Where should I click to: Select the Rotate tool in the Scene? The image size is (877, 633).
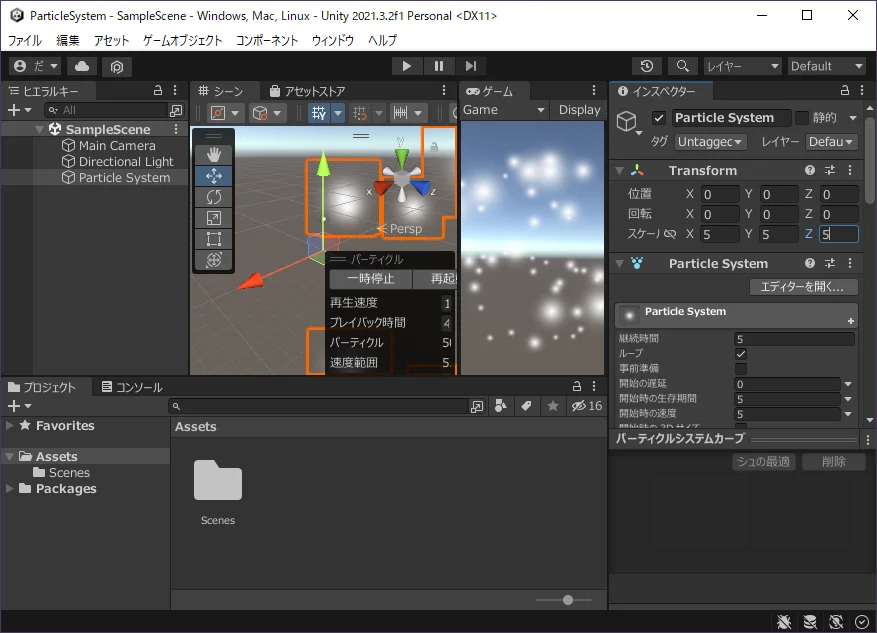[x=214, y=197]
